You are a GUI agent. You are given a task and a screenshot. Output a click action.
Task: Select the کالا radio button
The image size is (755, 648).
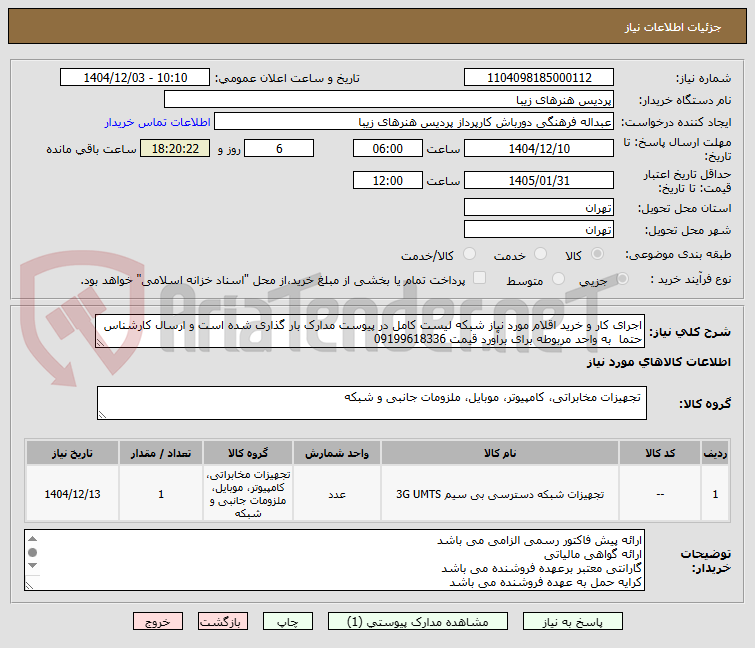click(x=598, y=254)
